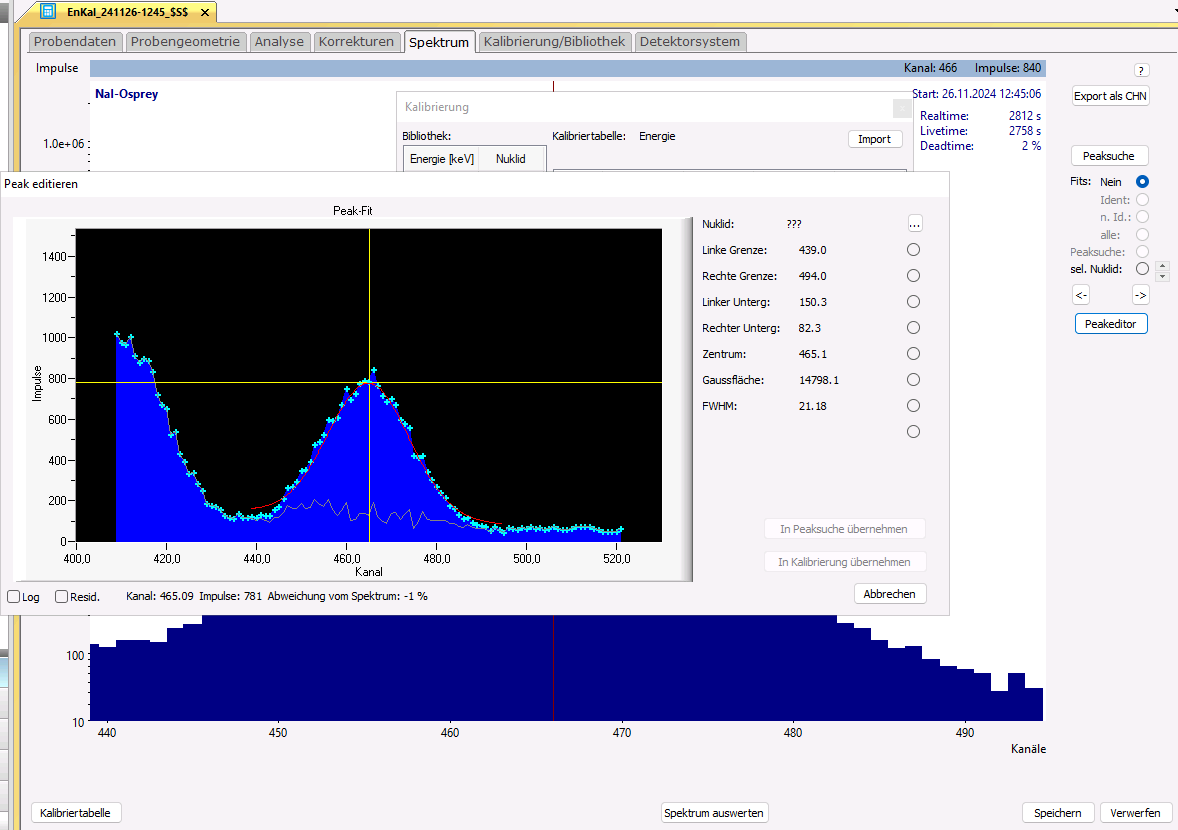Click the Abbrechen button

(x=890, y=594)
